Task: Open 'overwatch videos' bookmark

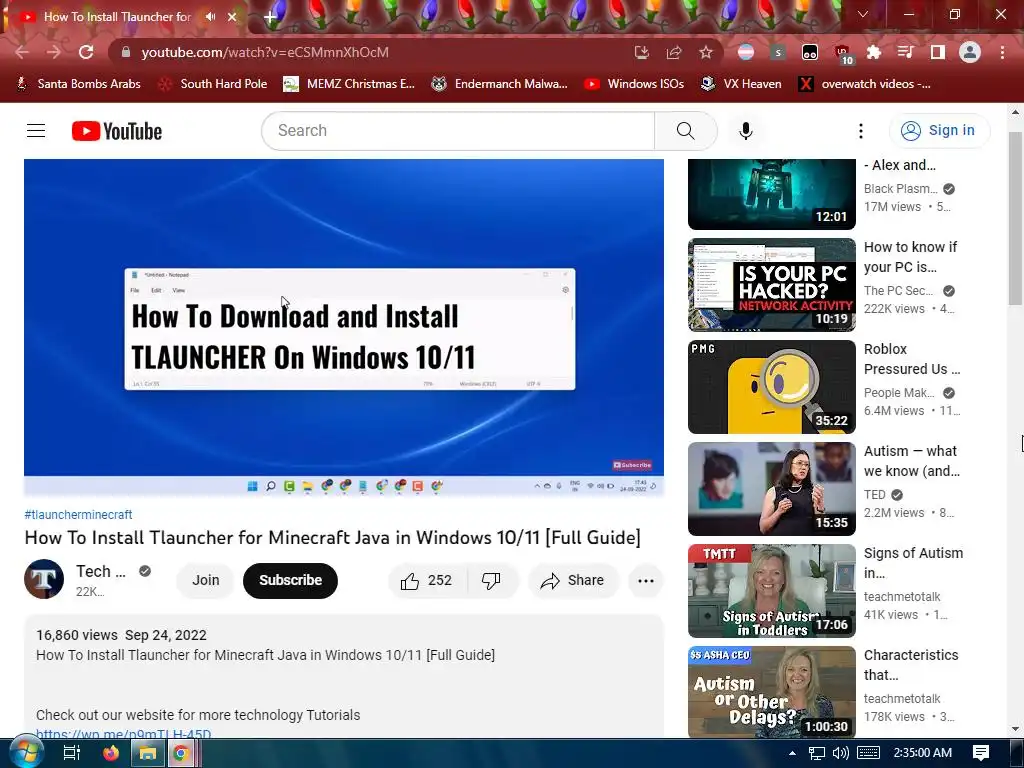Action: tap(864, 84)
